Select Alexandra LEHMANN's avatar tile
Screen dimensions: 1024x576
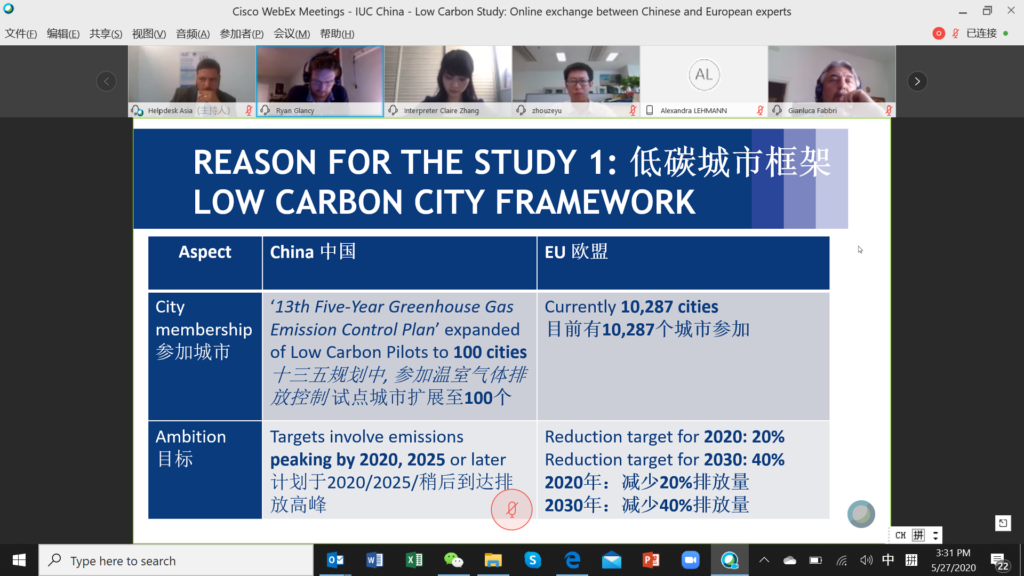tap(703, 80)
